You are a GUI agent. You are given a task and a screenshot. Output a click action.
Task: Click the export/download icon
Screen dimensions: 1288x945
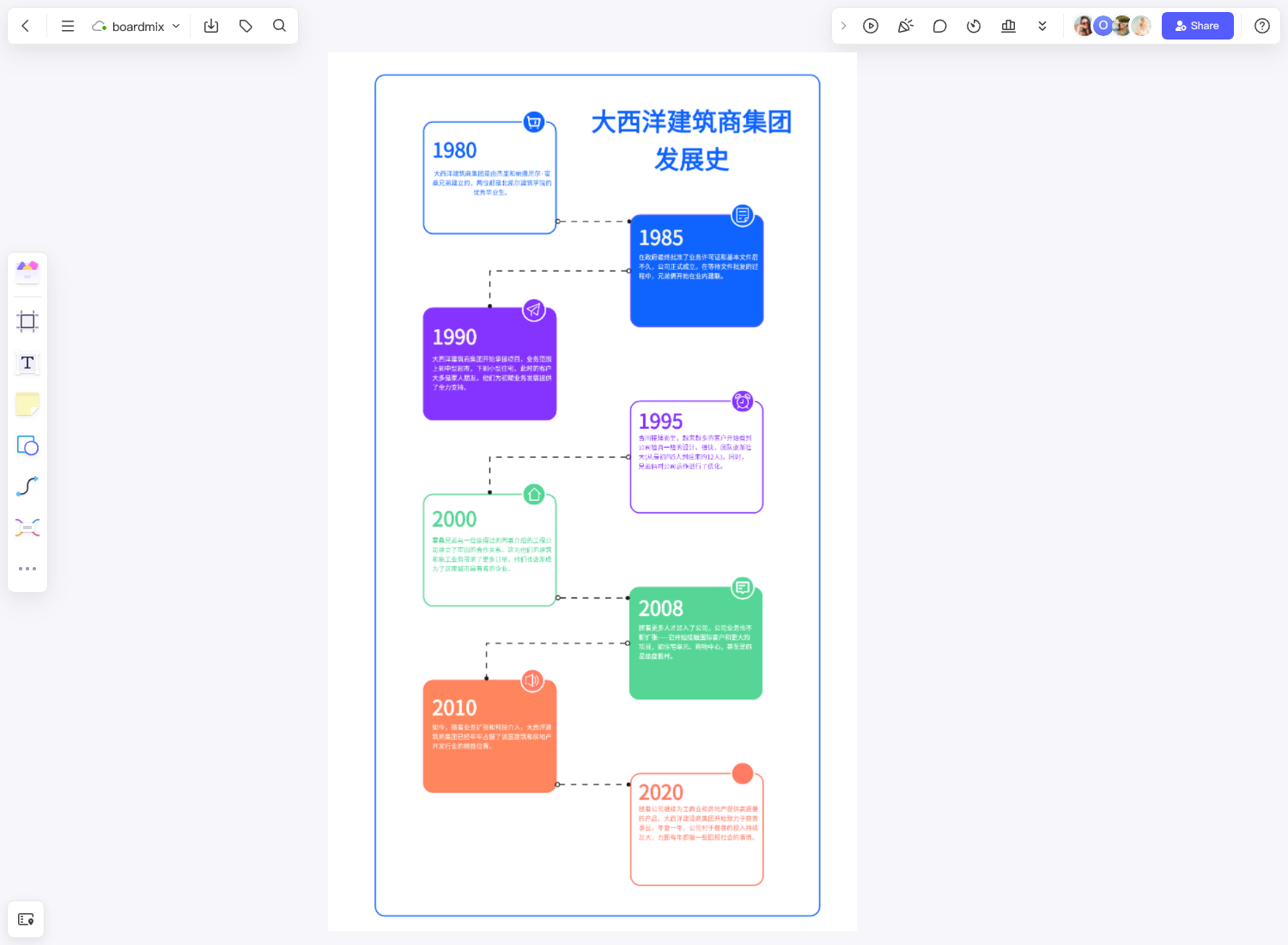click(211, 26)
